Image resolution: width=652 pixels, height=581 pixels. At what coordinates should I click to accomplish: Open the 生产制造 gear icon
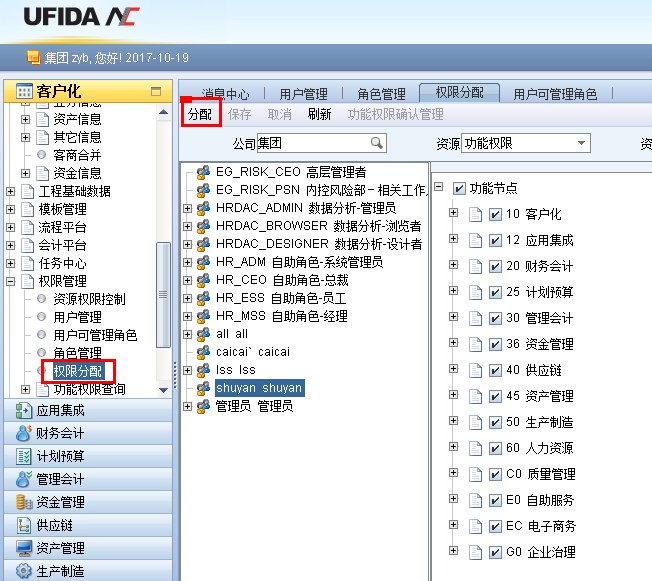click(x=24, y=571)
